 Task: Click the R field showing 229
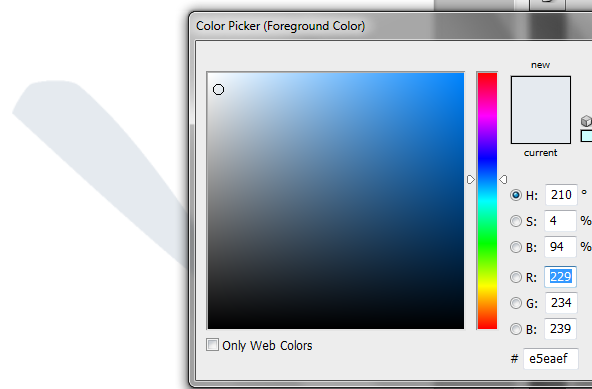pyautogui.click(x=560, y=277)
